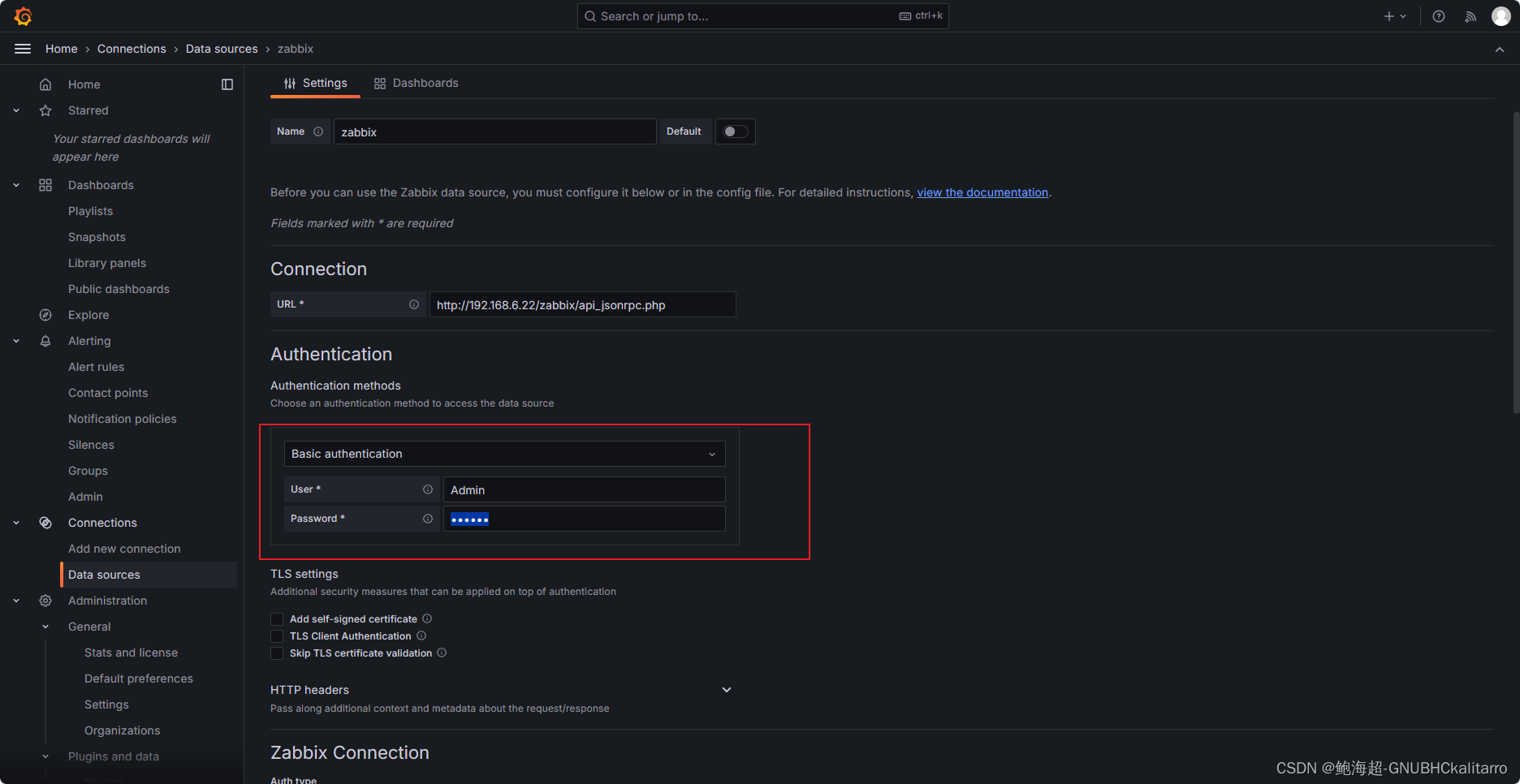The width and height of the screenshot is (1520, 784).
Task: Click the page vertical scrollbar
Action: coord(1516,264)
